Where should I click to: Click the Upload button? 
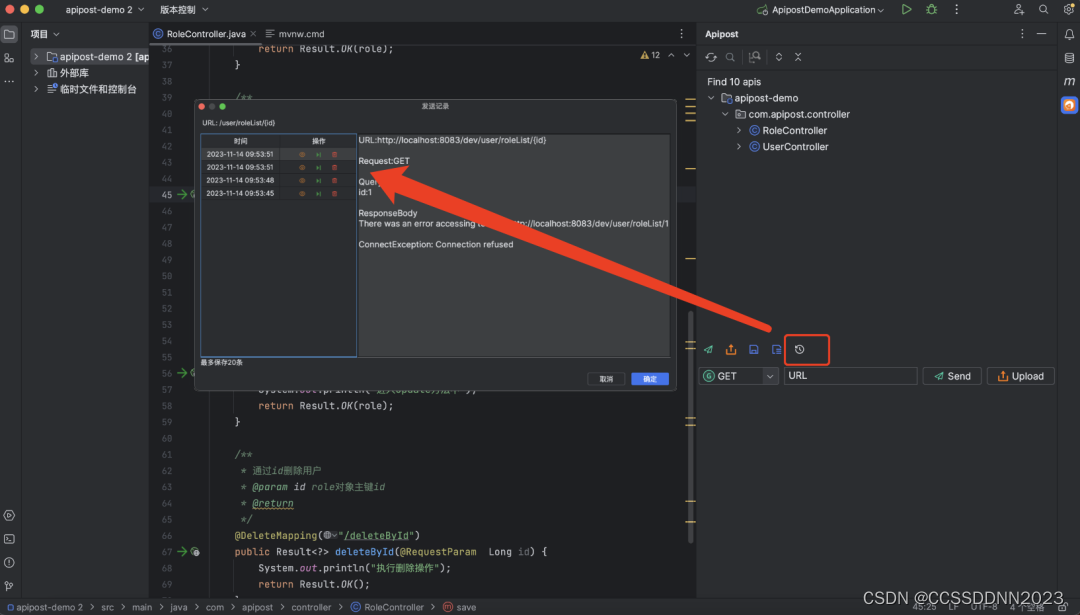click(x=1020, y=376)
